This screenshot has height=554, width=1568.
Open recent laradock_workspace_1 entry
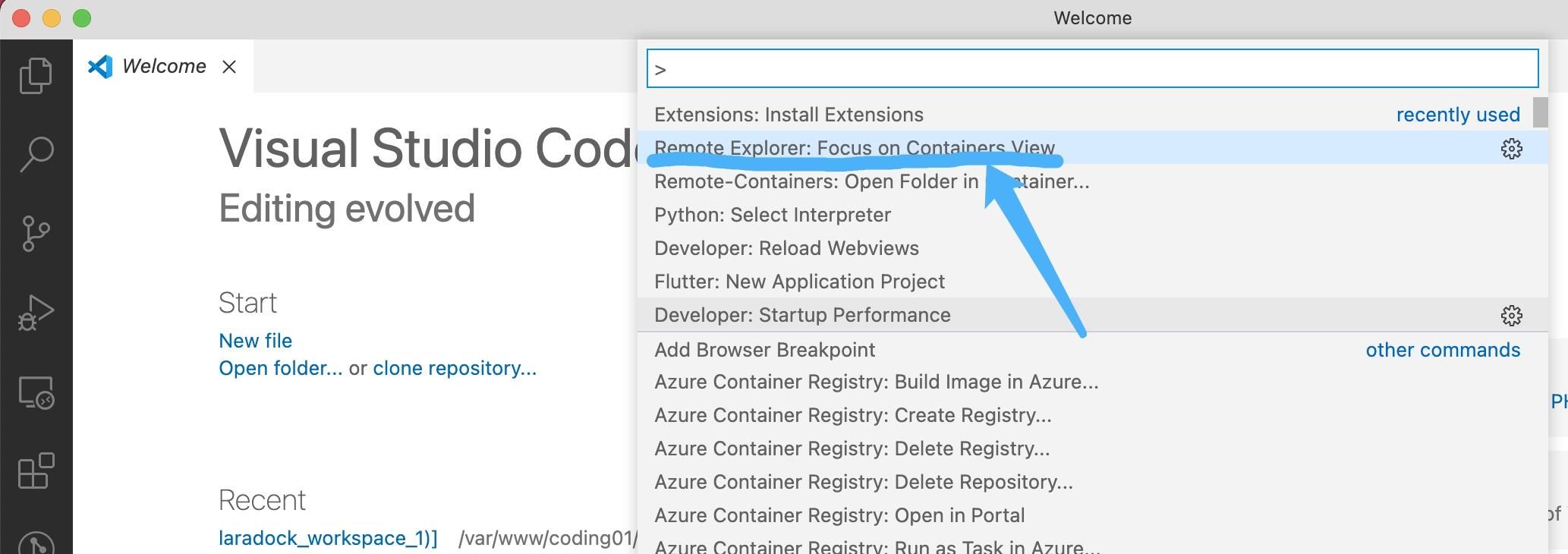328,538
